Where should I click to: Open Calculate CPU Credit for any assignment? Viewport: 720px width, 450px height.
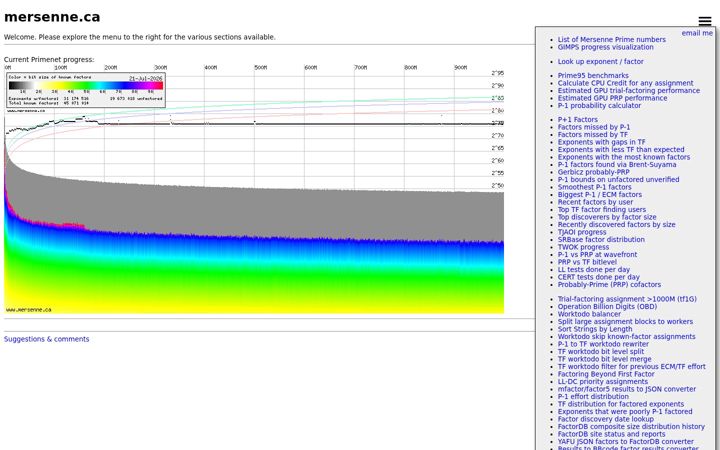(625, 83)
